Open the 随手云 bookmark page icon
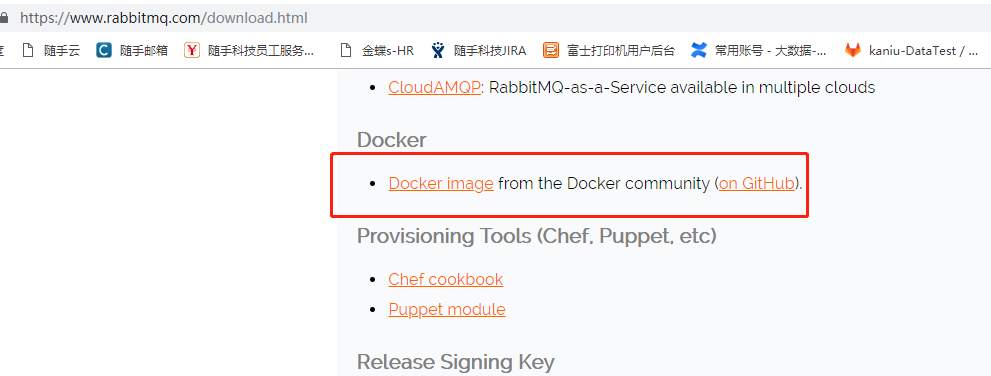Screen dimensions: 991x376 27,51
